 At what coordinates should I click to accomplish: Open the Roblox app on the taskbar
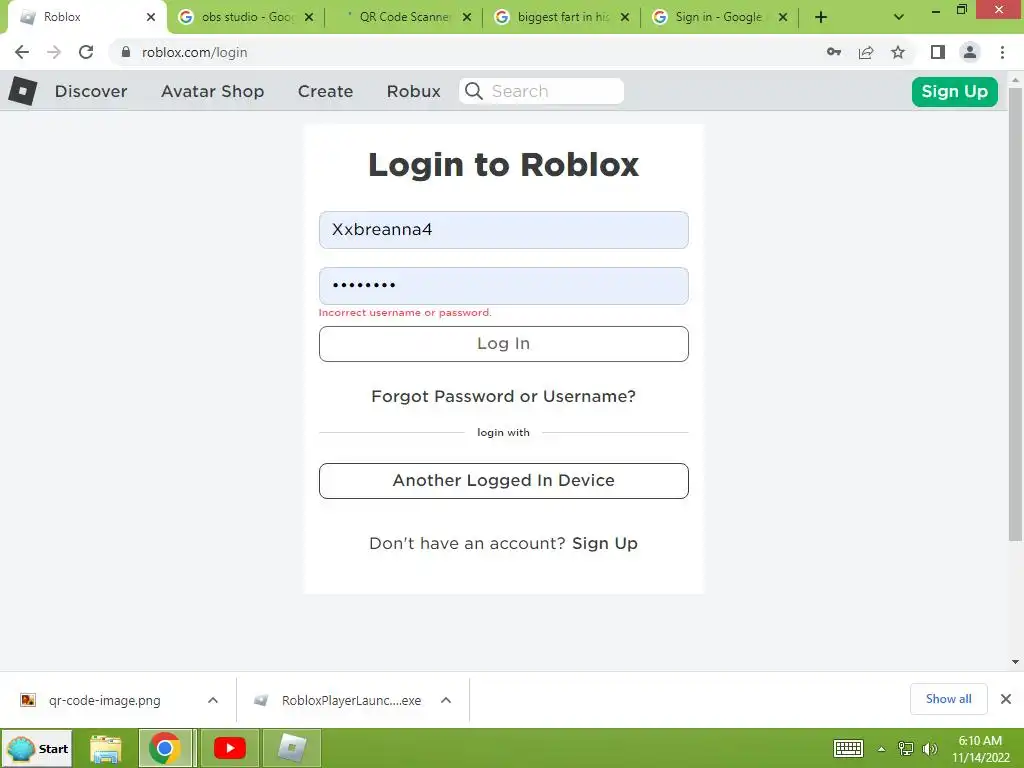pos(292,748)
